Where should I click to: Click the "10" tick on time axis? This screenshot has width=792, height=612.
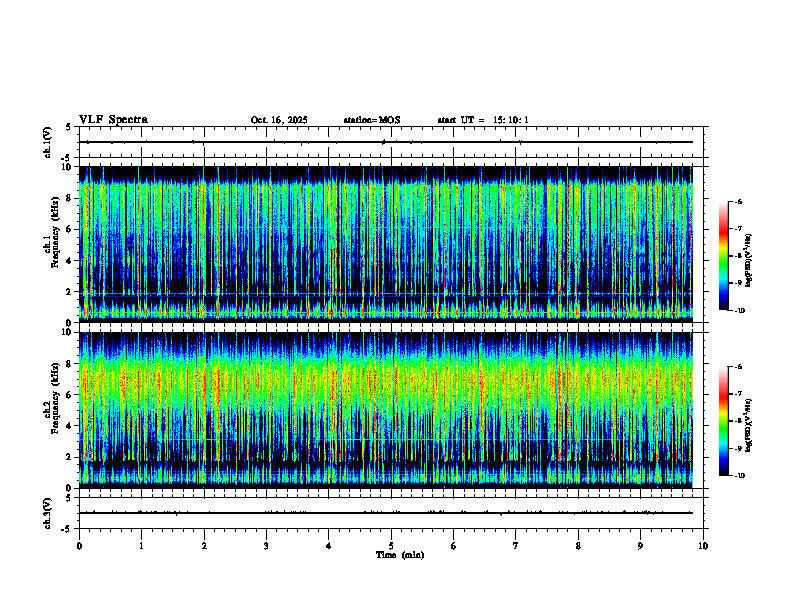pos(703,546)
